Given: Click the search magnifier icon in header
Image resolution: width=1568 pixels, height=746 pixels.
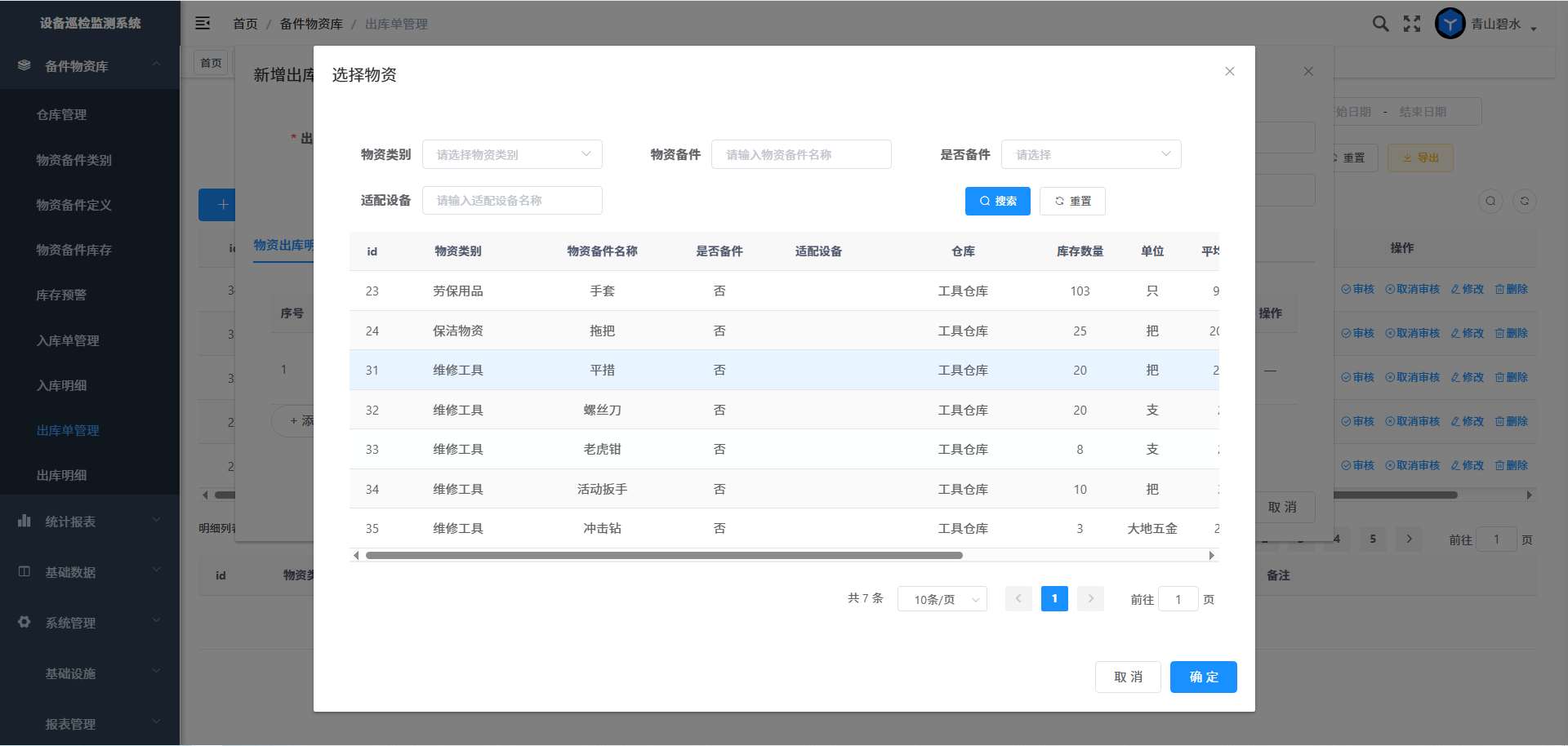Looking at the screenshot, I should click(x=1380, y=24).
